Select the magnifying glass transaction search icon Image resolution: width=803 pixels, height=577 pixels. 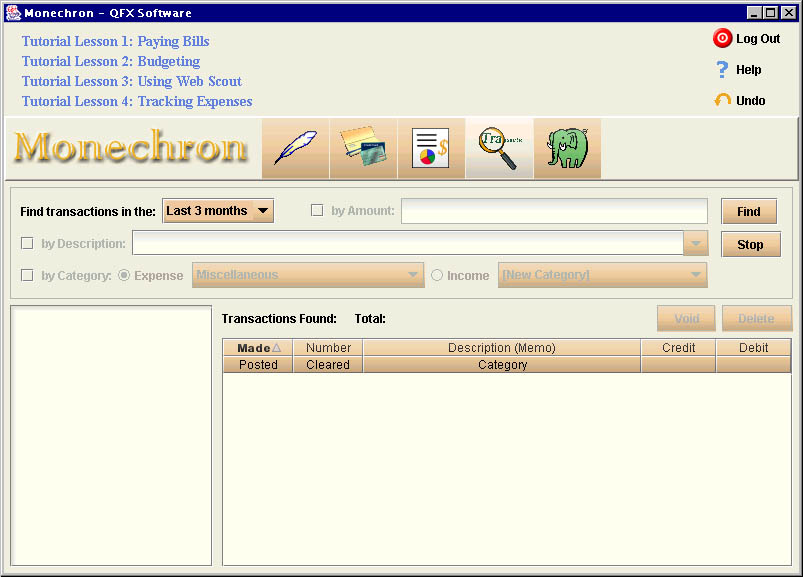500,148
